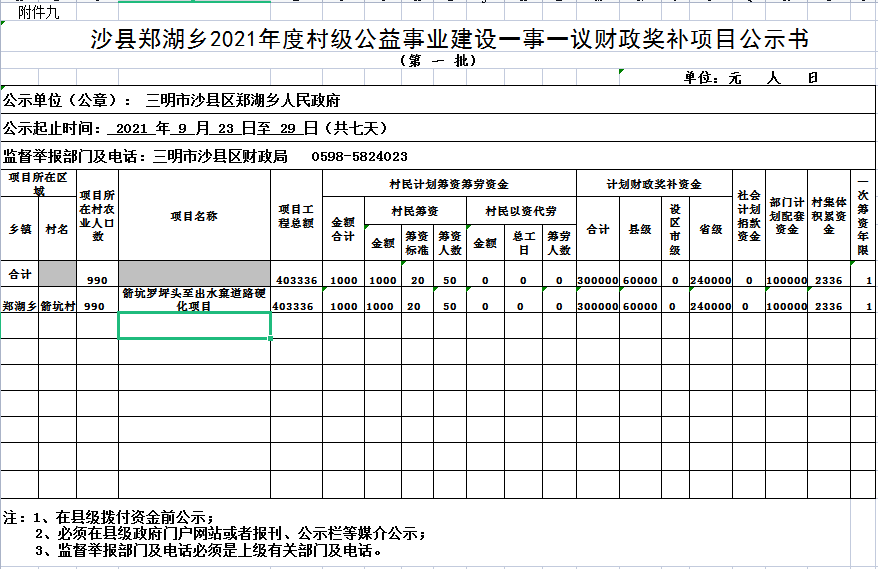Select the 村集体积累资金 header cell
The width and height of the screenshot is (878, 569).
pos(828,216)
